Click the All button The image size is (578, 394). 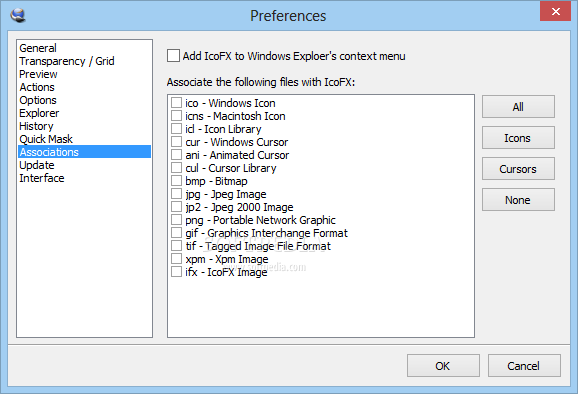(x=518, y=107)
